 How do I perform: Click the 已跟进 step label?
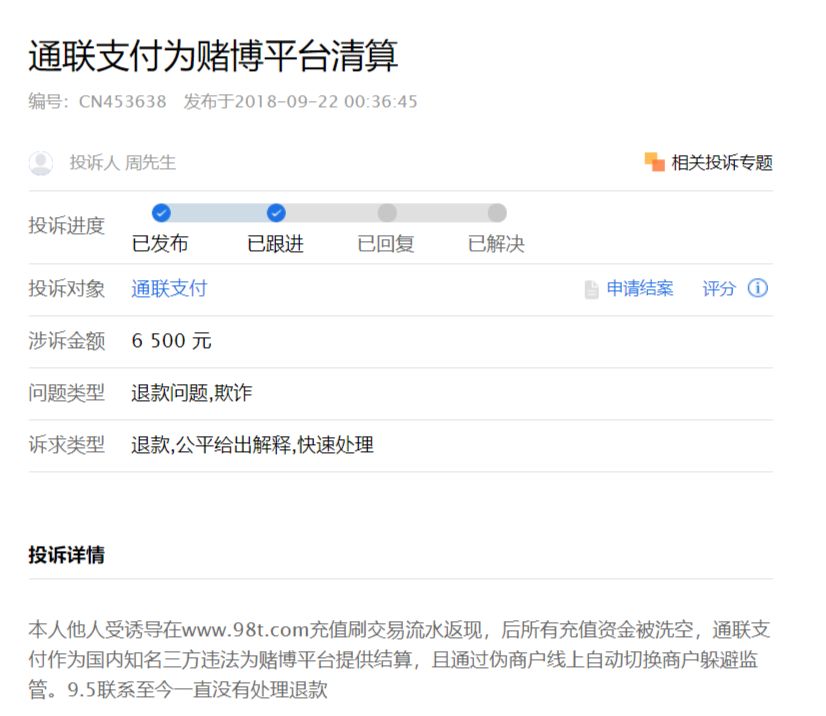(276, 244)
